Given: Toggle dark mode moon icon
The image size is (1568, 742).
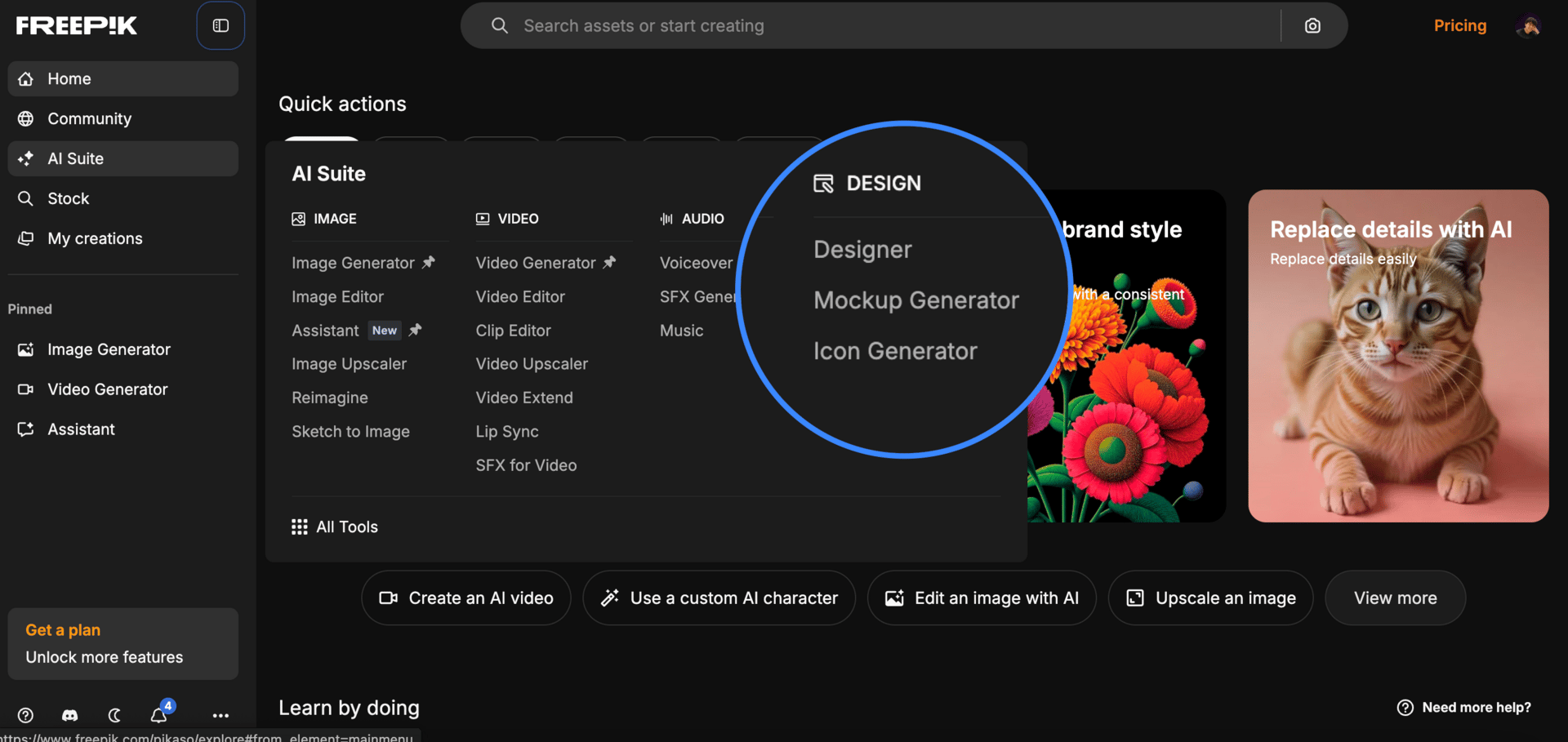Looking at the screenshot, I should [x=114, y=715].
